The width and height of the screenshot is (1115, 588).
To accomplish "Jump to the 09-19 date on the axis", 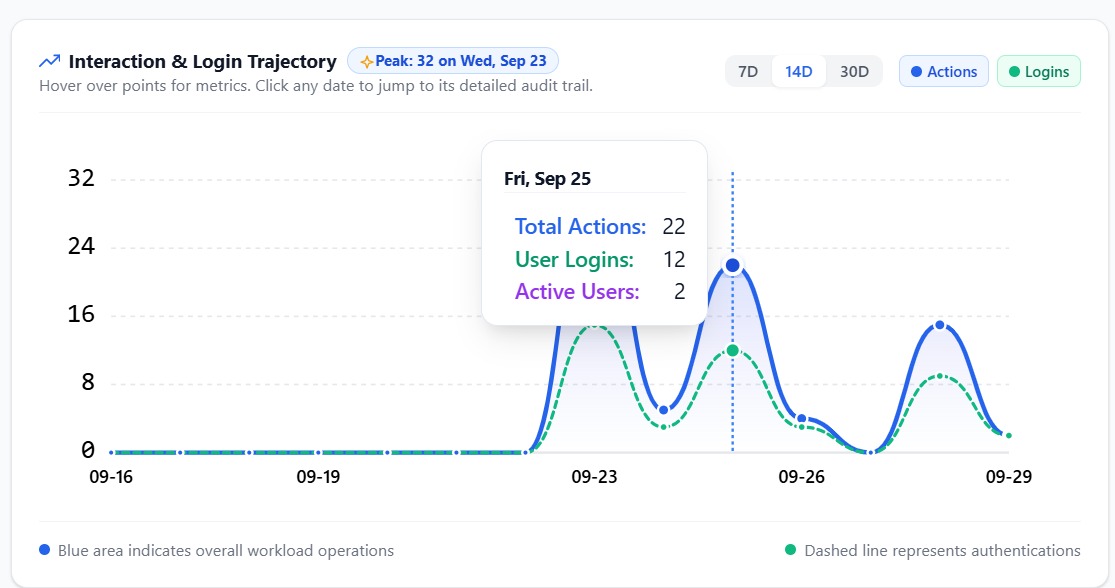I will point(318,476).
